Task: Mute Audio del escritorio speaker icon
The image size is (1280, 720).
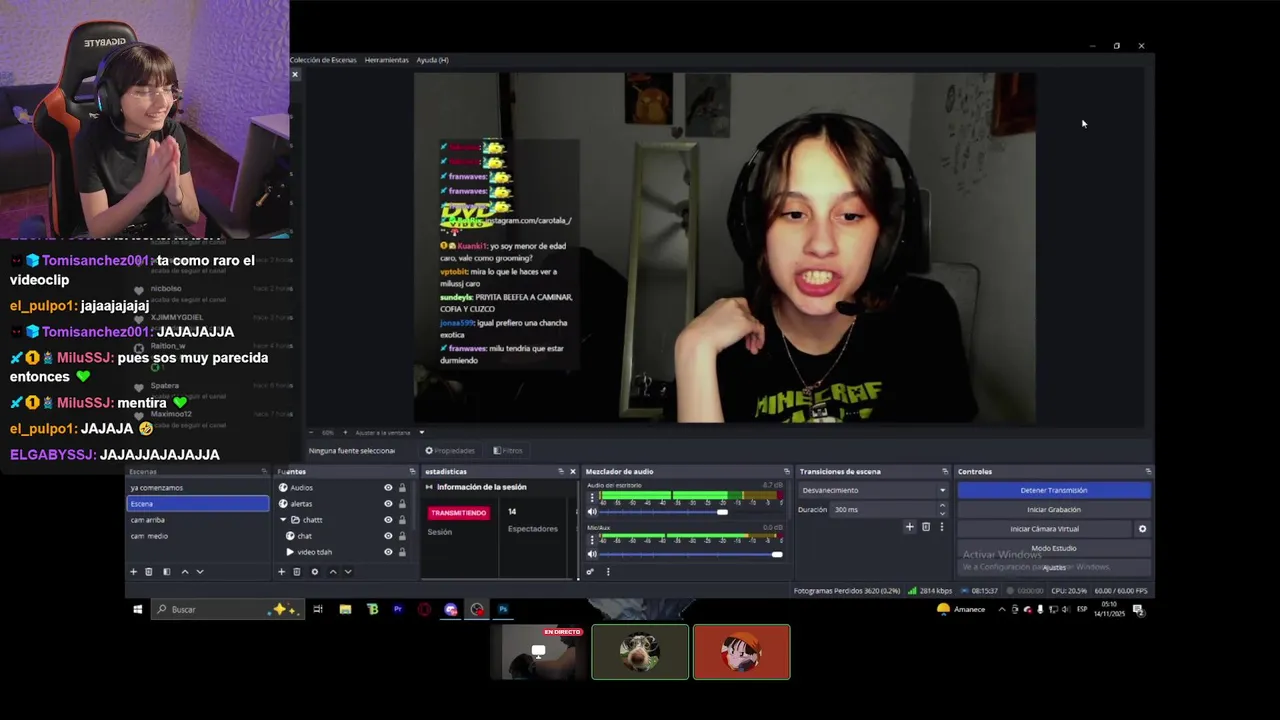Action: (x=592, y=512)
